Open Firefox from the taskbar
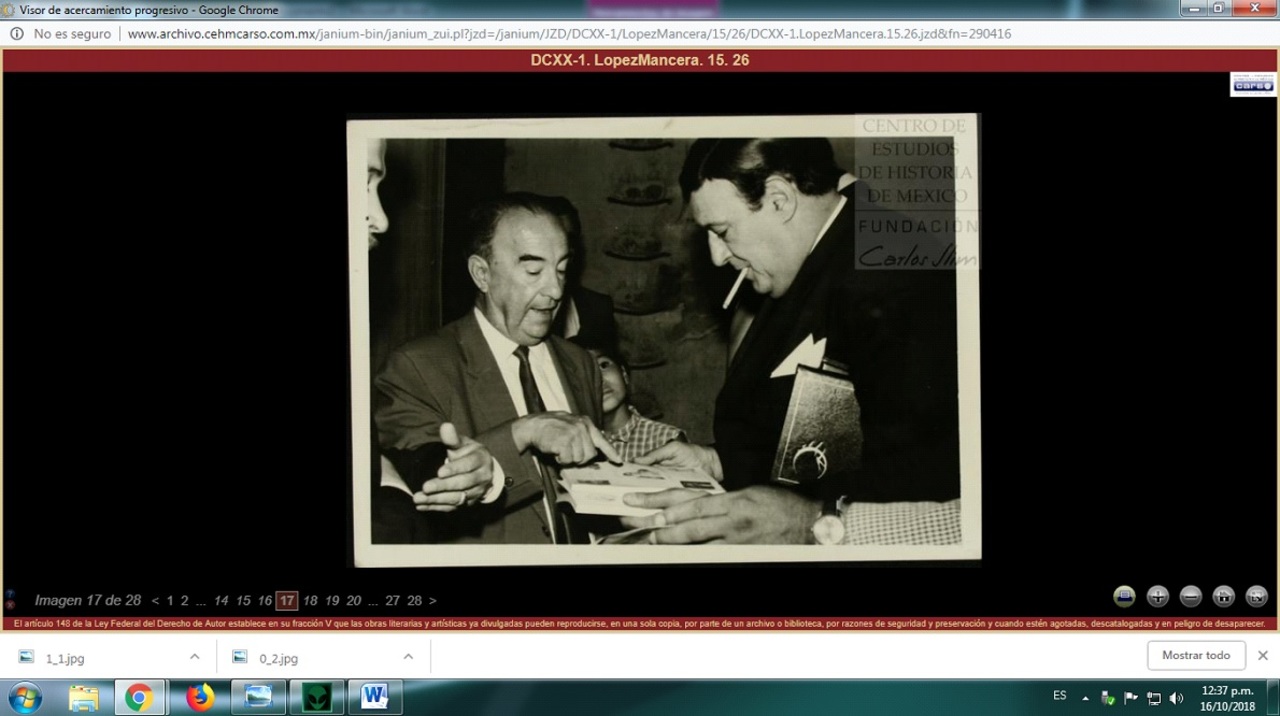The image size is (1280, 716). click(200, 697)
